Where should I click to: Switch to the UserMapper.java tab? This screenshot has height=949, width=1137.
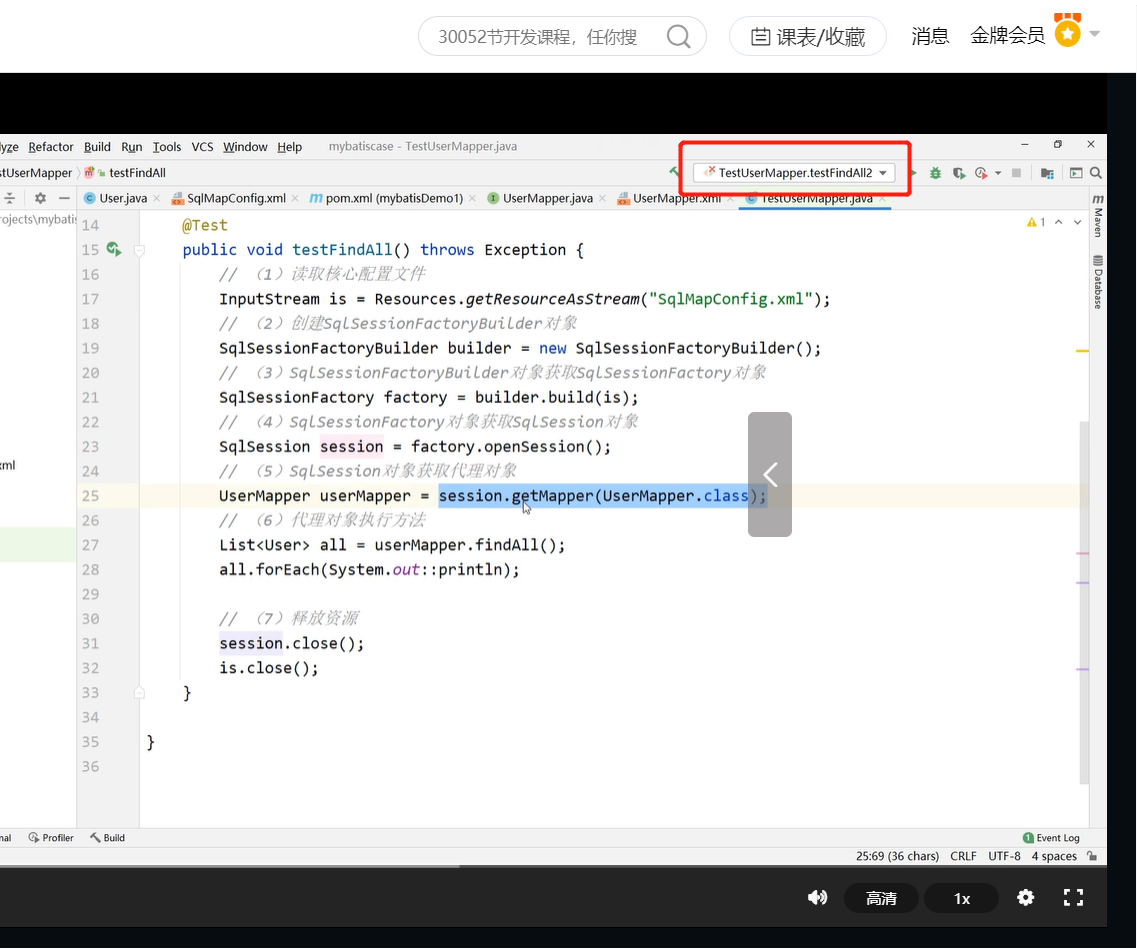point(547,198)
